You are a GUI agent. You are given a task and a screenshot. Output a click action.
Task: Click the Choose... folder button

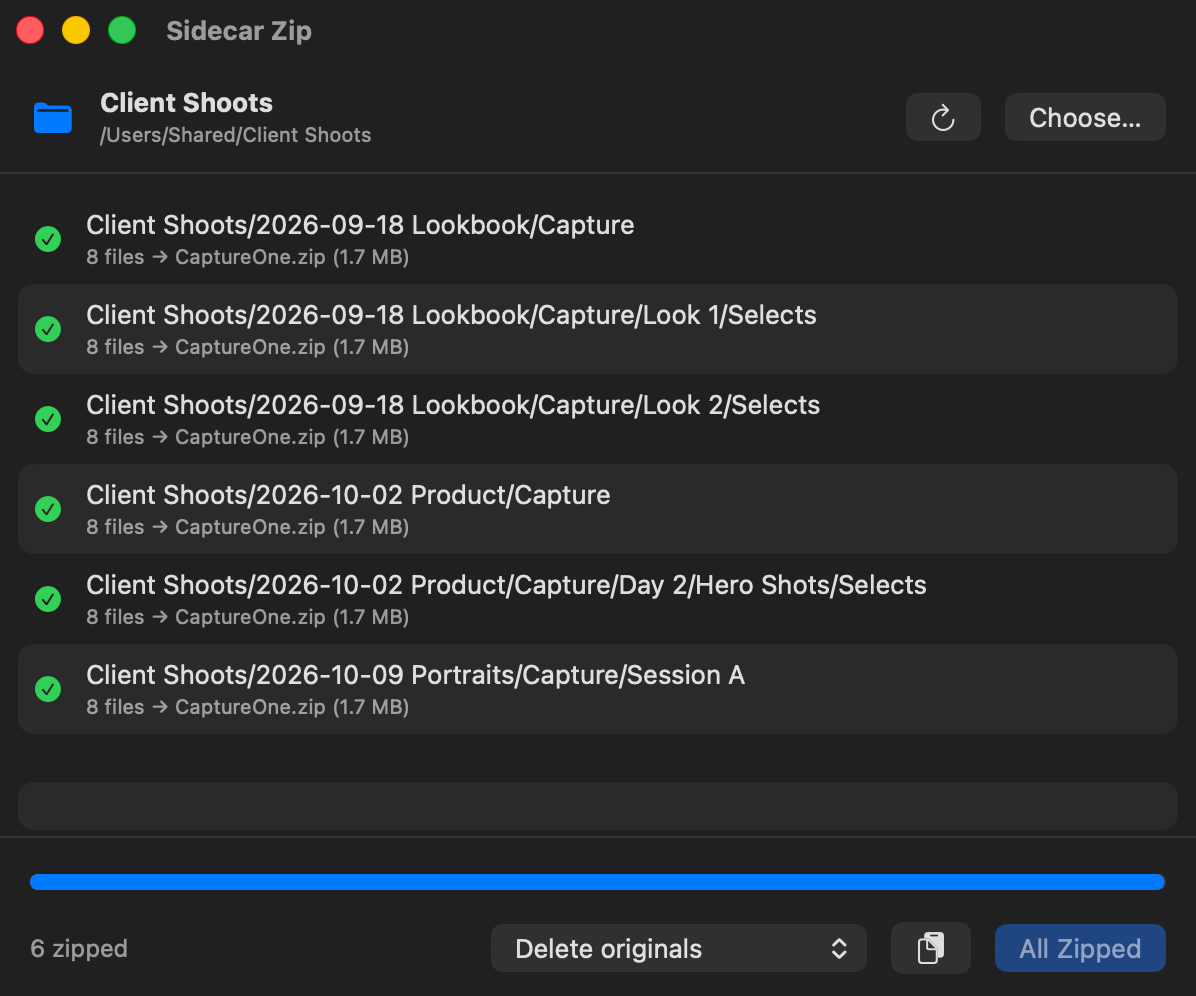[x=1085, y=117]
